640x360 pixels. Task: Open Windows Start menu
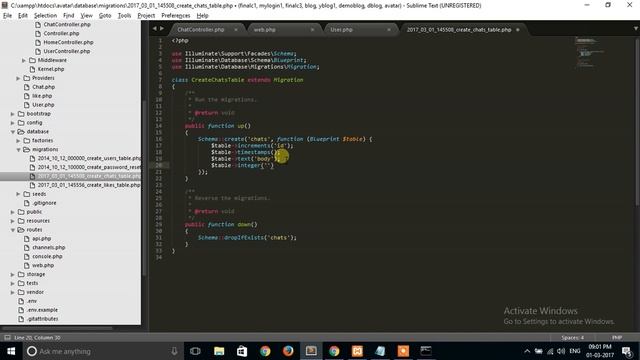coord(11,351)
